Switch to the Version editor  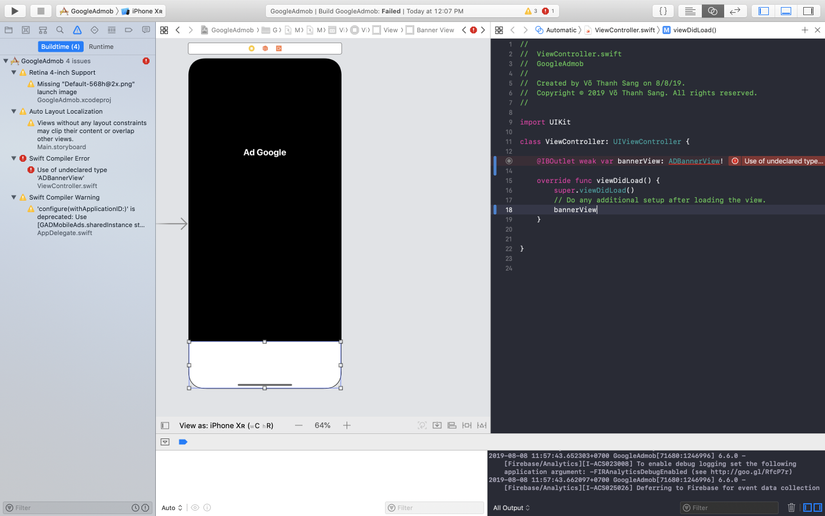(735, 11)
